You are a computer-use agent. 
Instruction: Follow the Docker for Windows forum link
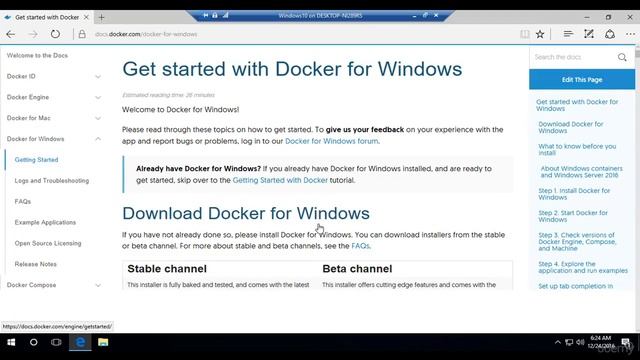331,141
